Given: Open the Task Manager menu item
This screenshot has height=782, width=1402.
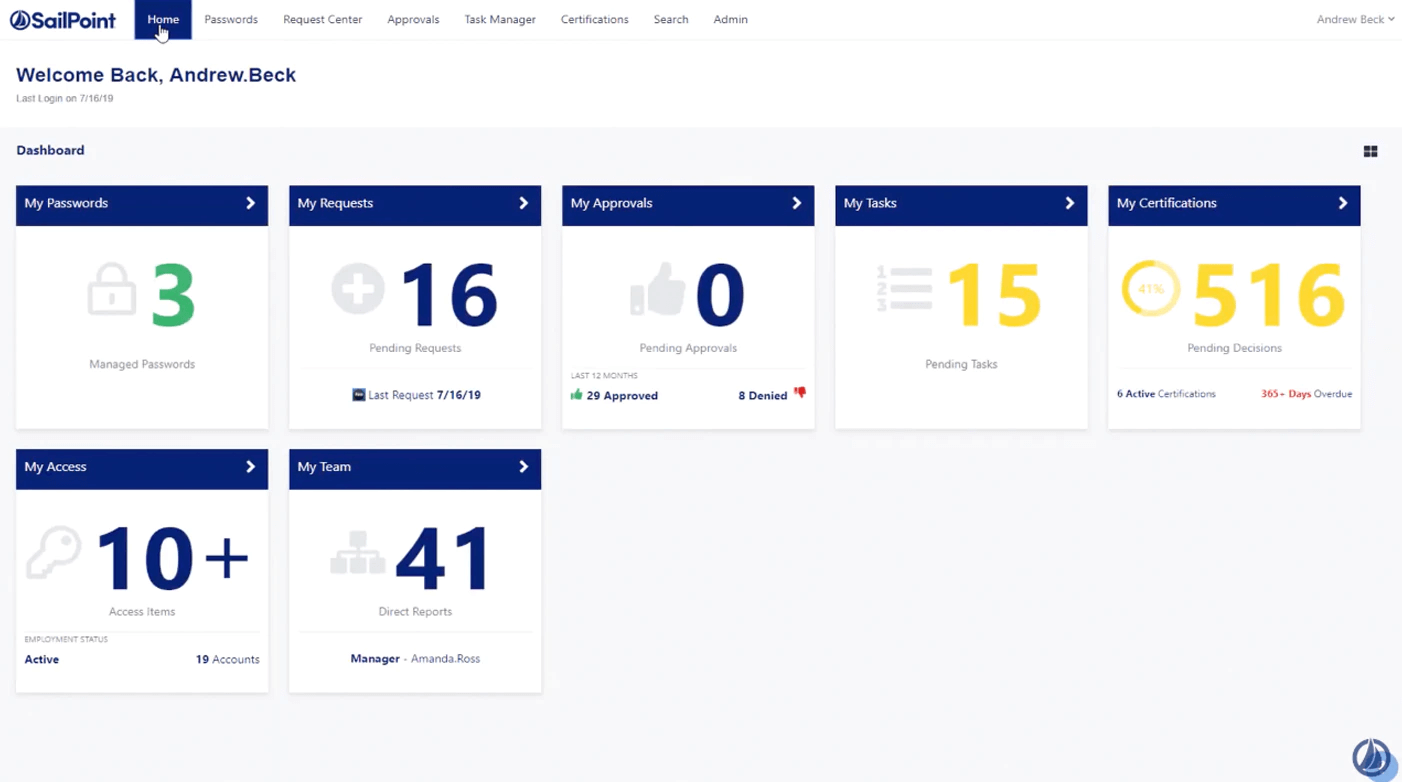Looking at the screenshot, I should coord(500,19).
